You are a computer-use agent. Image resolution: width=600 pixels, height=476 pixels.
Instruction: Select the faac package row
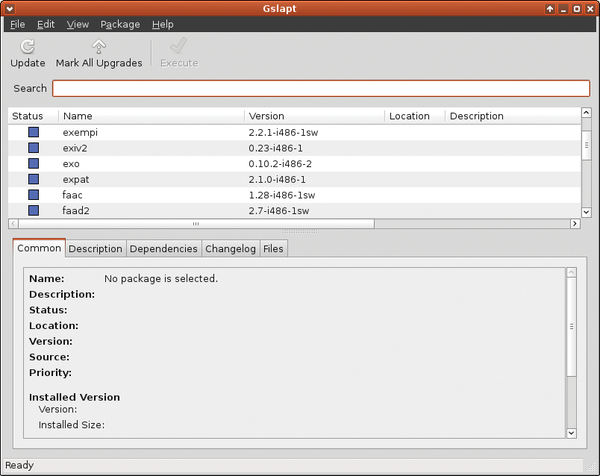coord(294,195)
